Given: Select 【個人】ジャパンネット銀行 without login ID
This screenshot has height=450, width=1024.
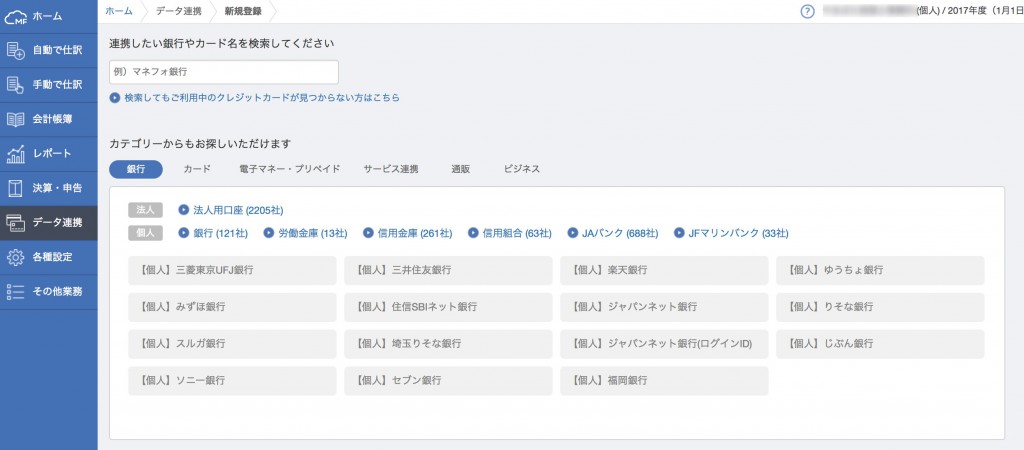Looking at the screenshot, I should (x=664, y=307).
